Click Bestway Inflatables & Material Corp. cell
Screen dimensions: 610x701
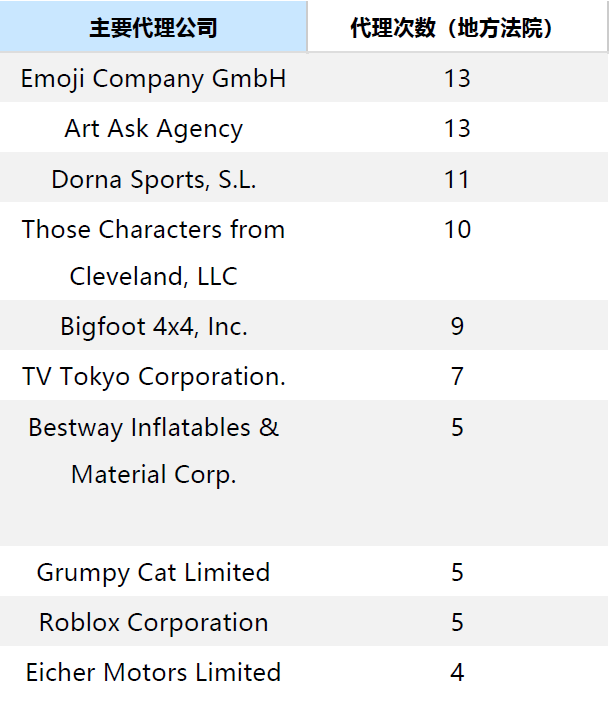click(153, 450)
